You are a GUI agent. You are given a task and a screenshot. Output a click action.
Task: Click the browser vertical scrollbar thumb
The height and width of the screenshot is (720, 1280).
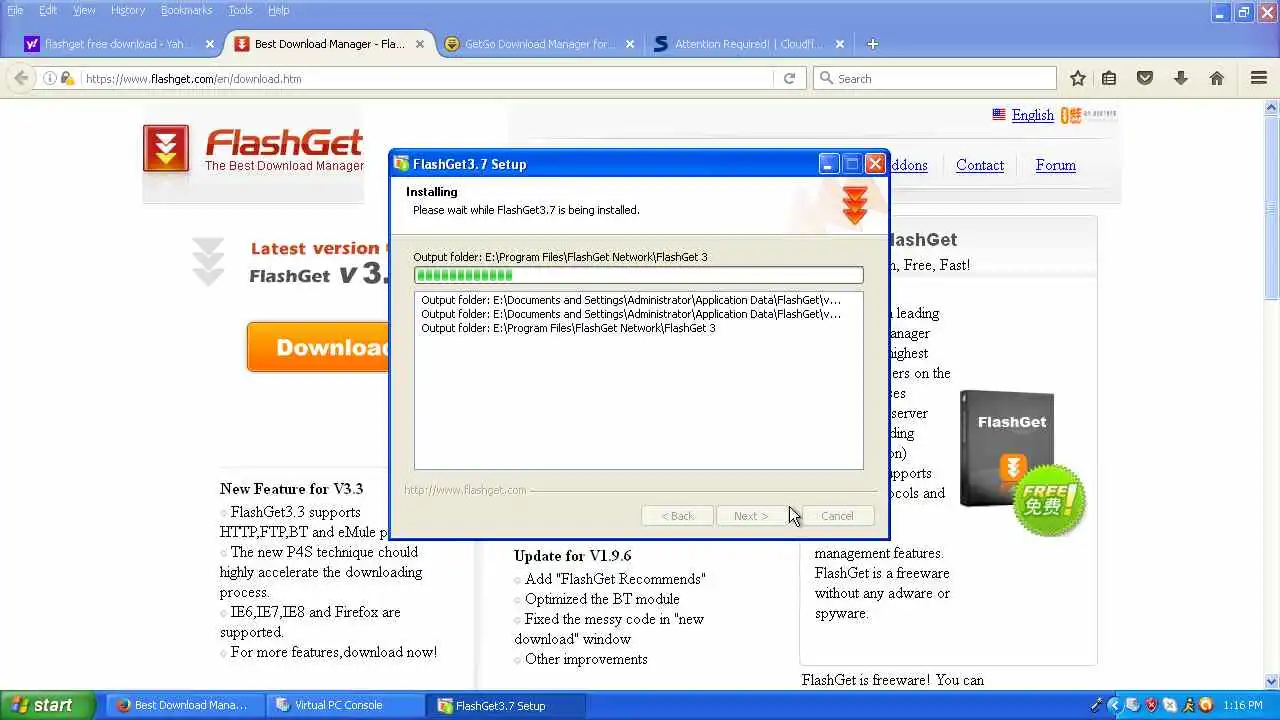pyautogui.click(x=1271, y=205)
